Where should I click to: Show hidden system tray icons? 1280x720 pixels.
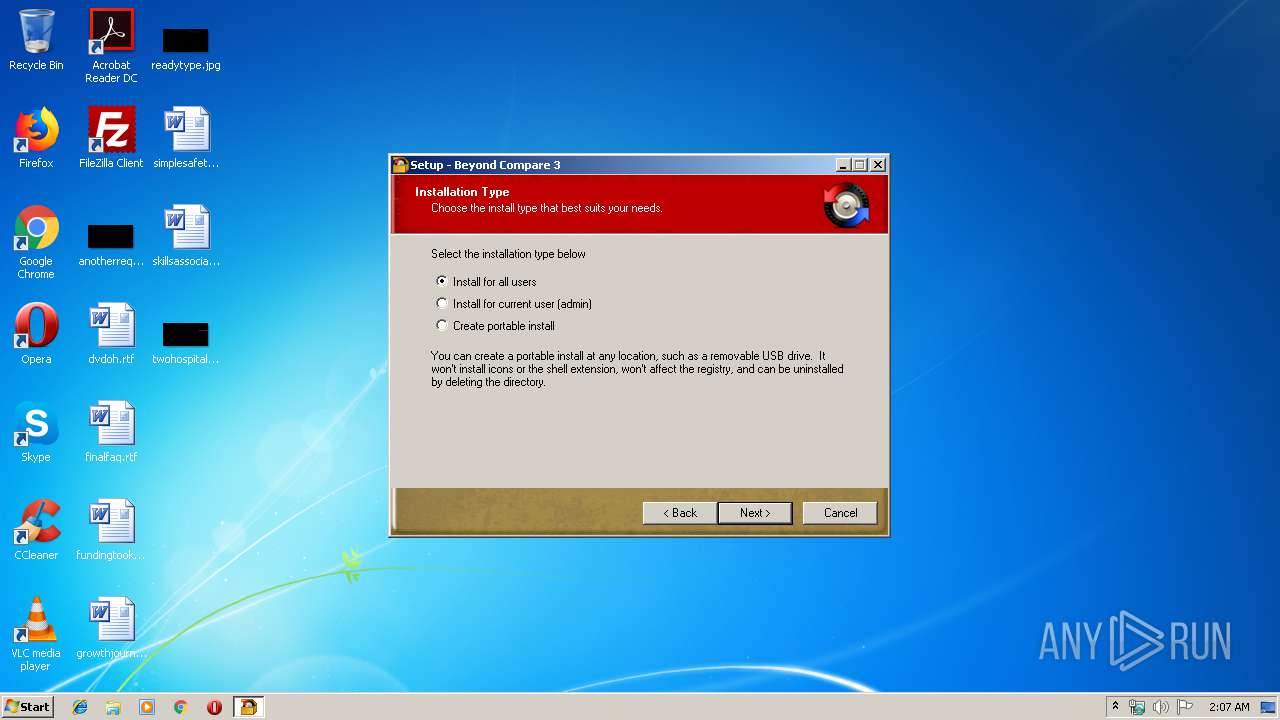1115,707
